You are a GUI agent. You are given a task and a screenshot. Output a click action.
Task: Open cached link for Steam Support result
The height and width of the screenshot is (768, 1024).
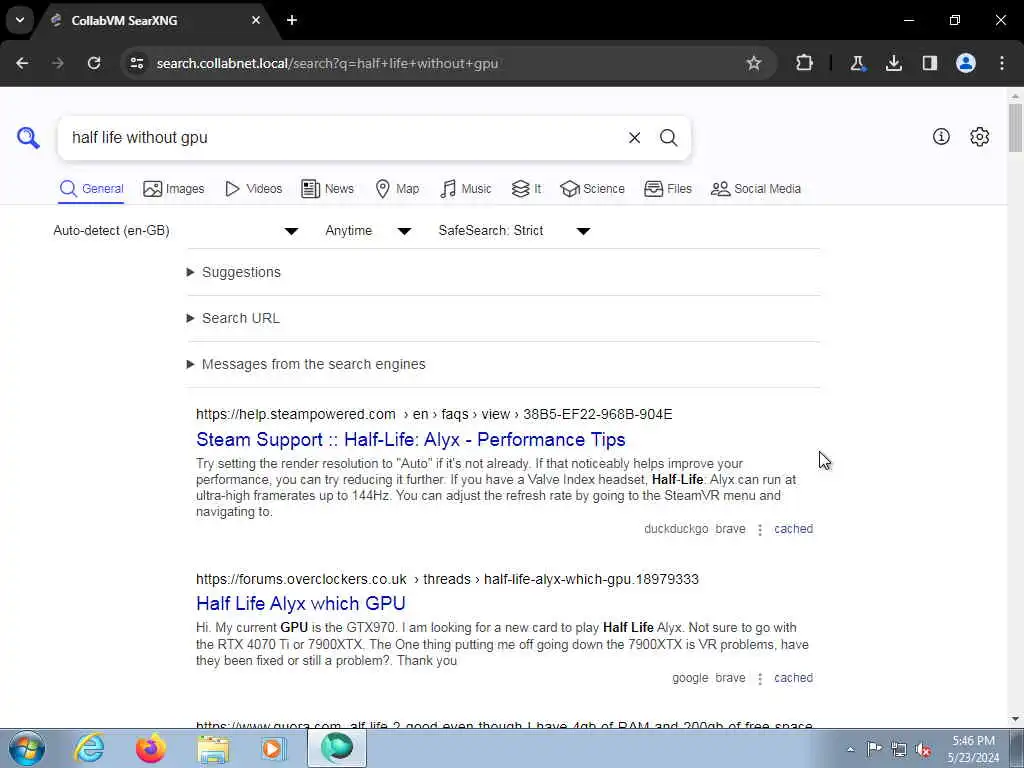(793, 529)
